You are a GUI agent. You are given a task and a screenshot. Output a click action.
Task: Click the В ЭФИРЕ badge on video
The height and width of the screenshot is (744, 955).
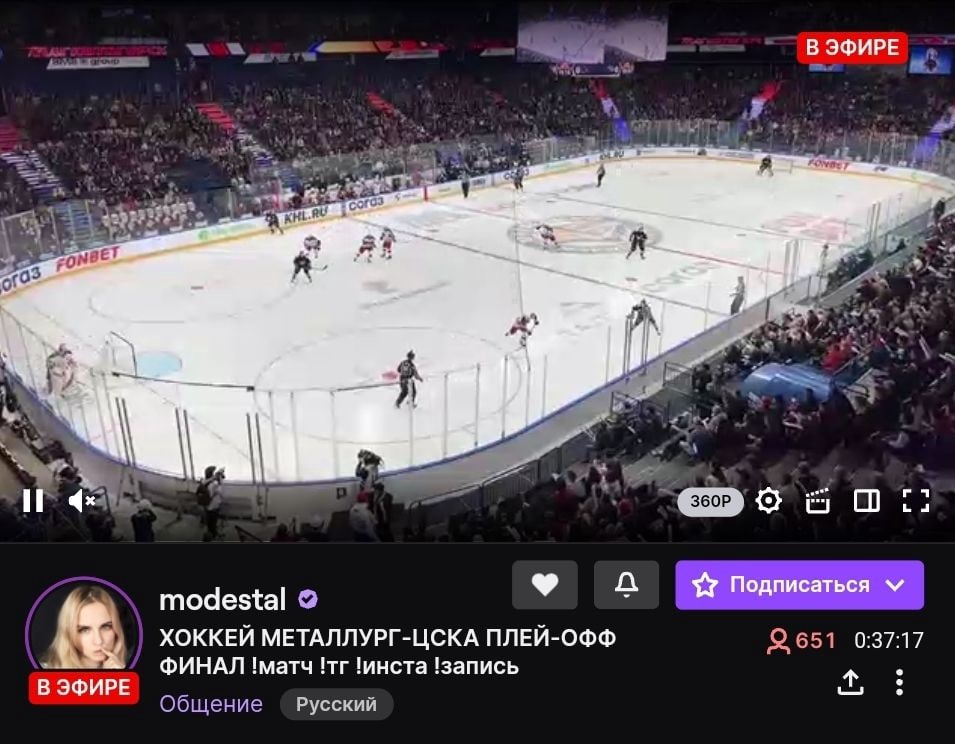[x=852, y=47]
